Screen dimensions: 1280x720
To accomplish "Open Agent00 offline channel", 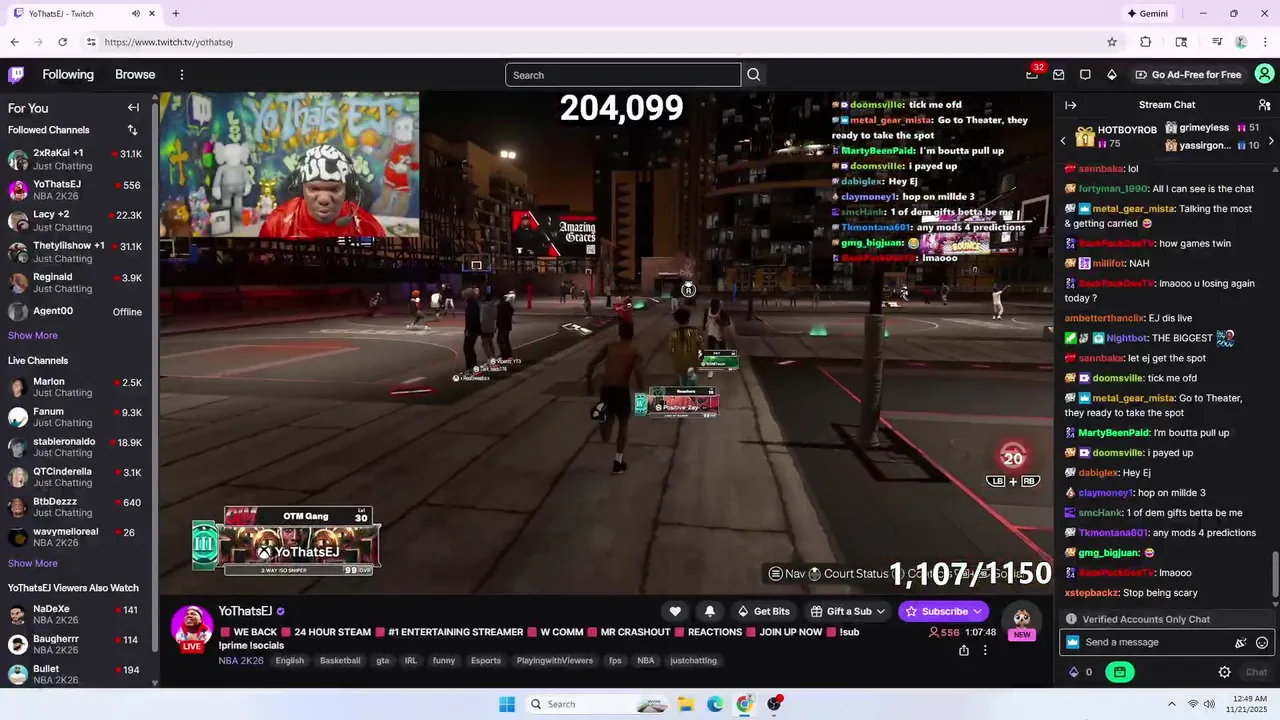I will click(75, 312).
